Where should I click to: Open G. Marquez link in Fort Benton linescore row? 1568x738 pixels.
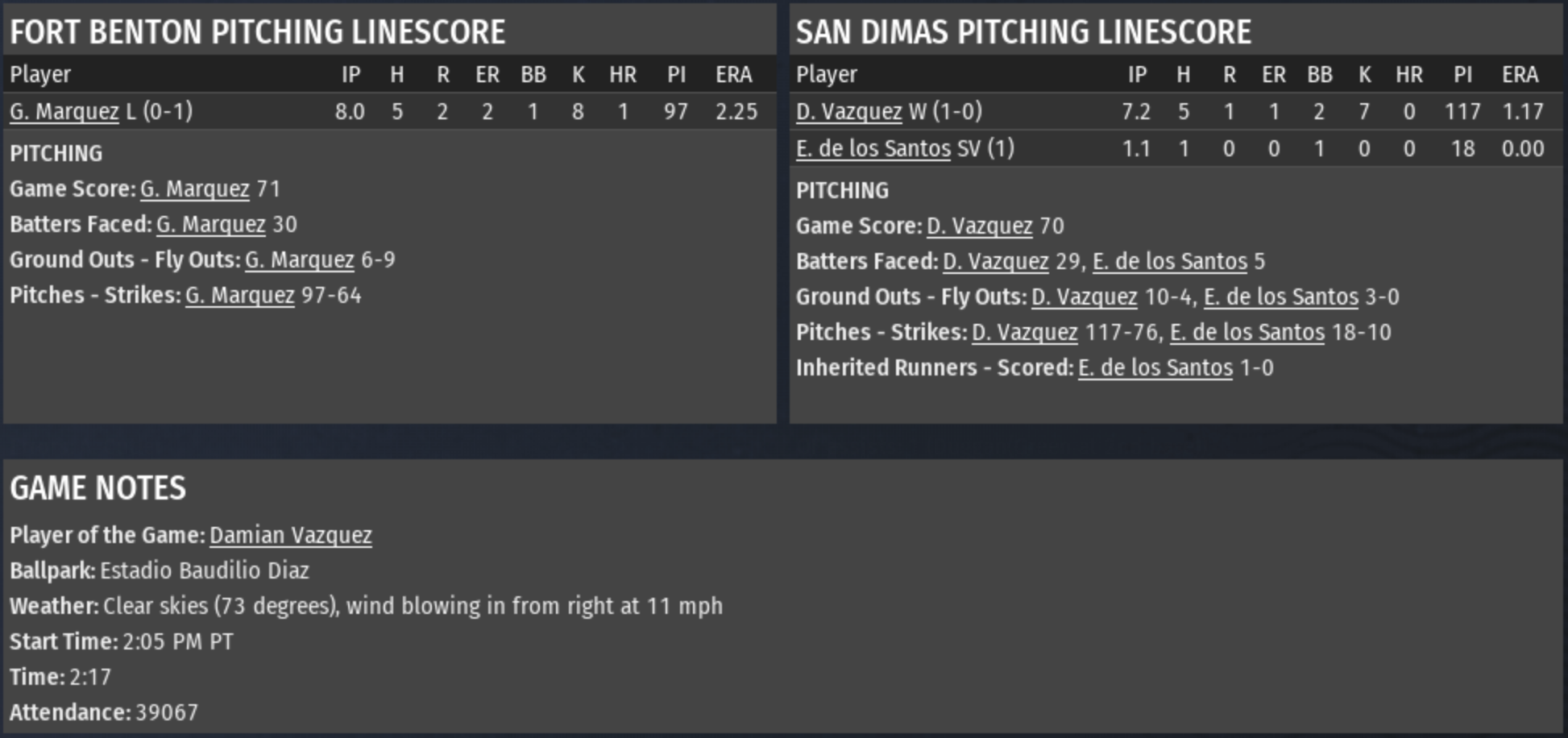[64, 111]
